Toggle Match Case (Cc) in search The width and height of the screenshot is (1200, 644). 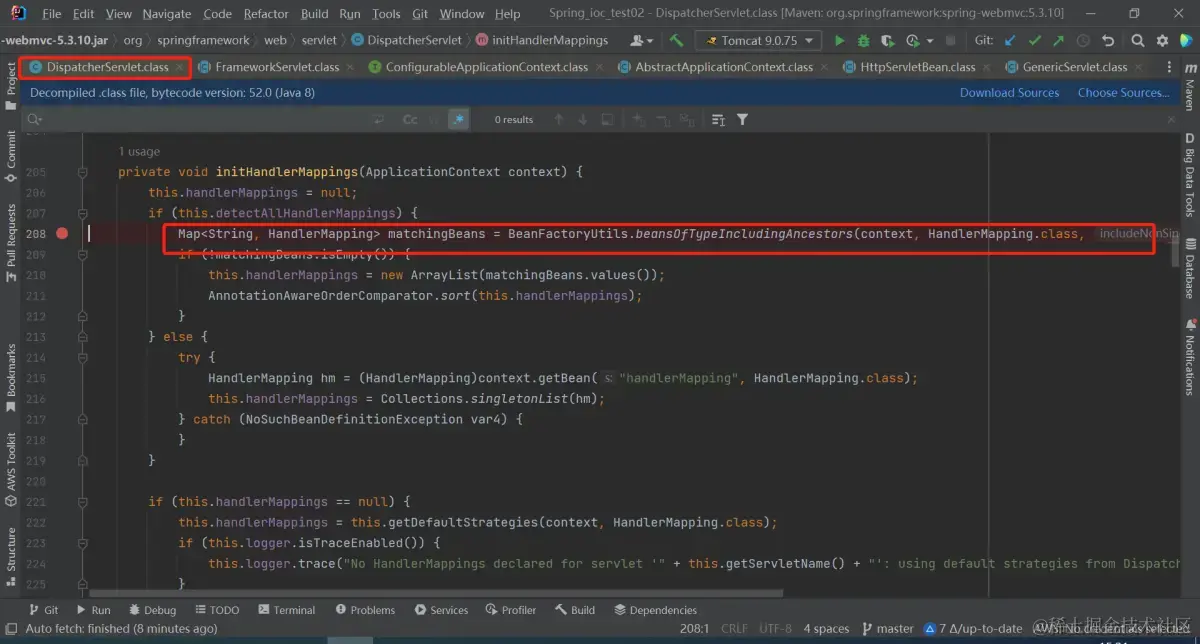410,119
